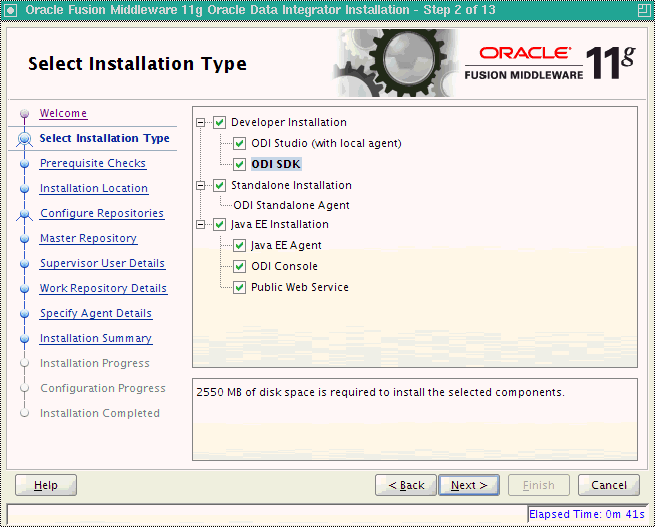The width and height of the screenshot is (655, 527).
Task: Uncheck the ODI Console checkbox
Action: (x=239, y=266)
